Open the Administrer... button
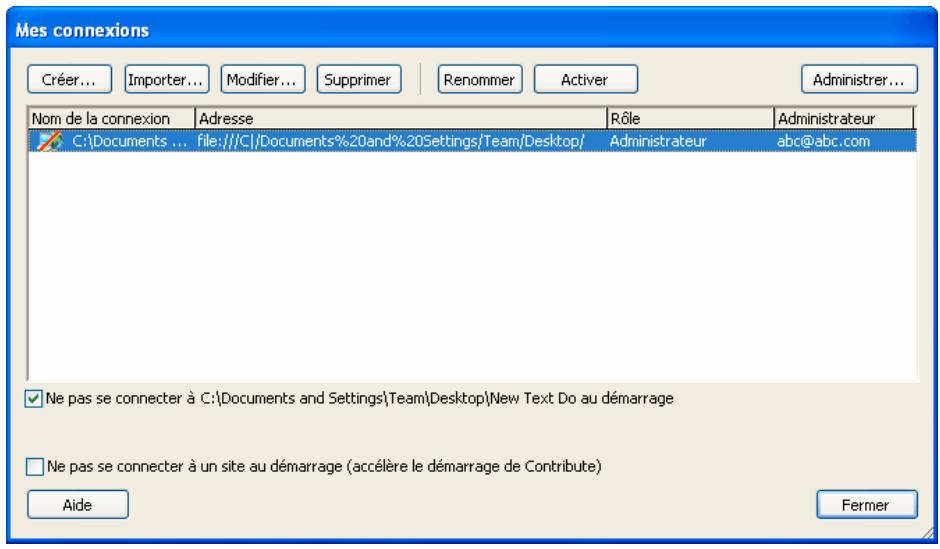 coord(859,80)
